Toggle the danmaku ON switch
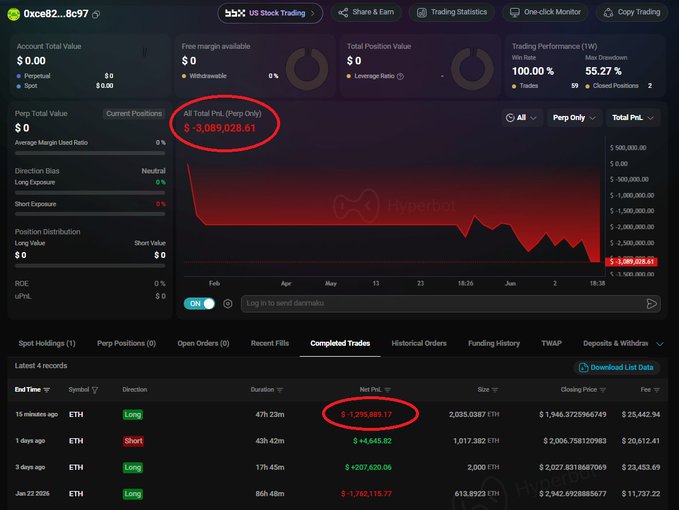The height and width of the screenshot is (510, 679). coord(199,303)
